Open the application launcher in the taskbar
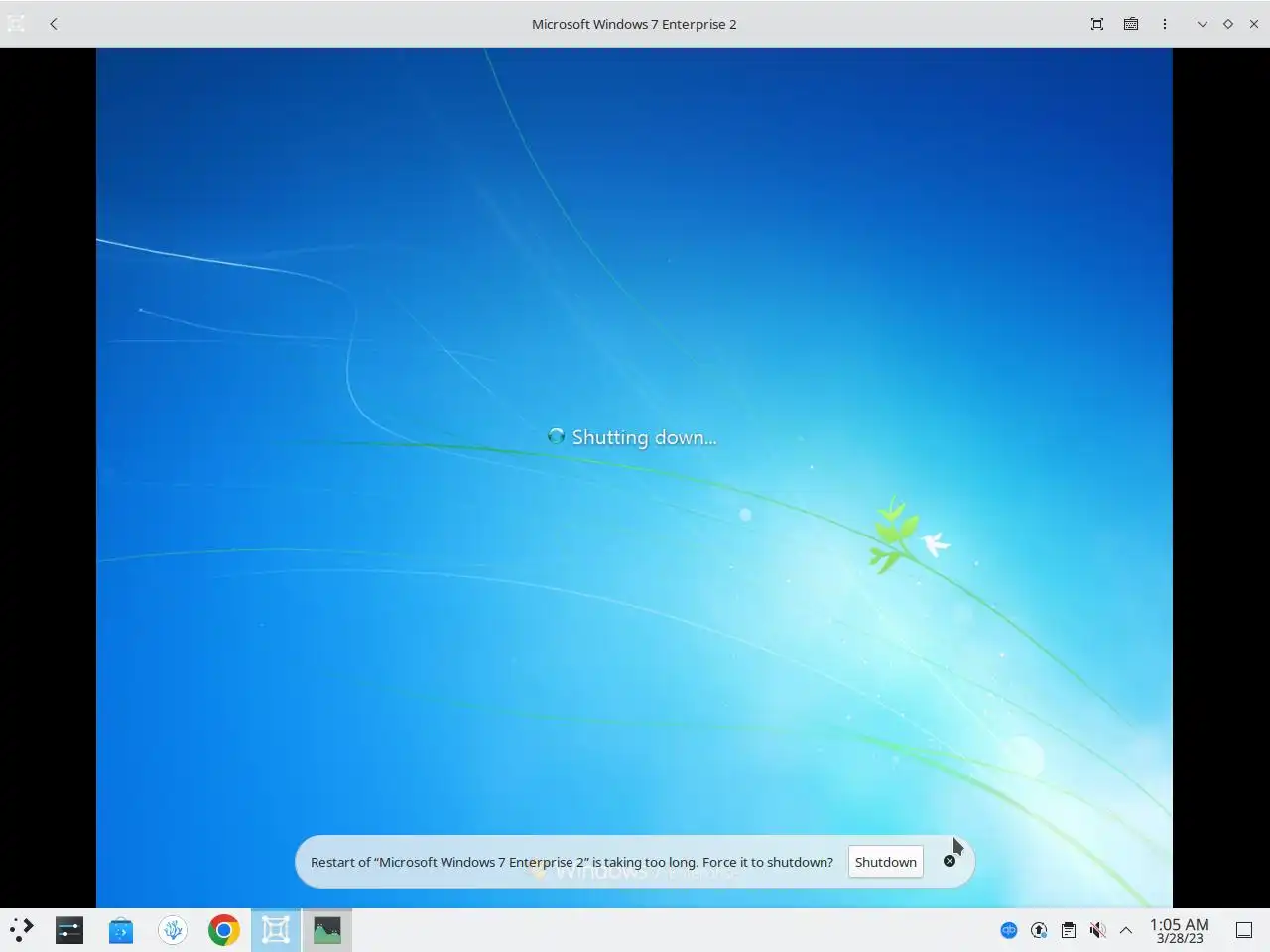The height and width of the screenshot is (952, 1270). click(22, 930)
